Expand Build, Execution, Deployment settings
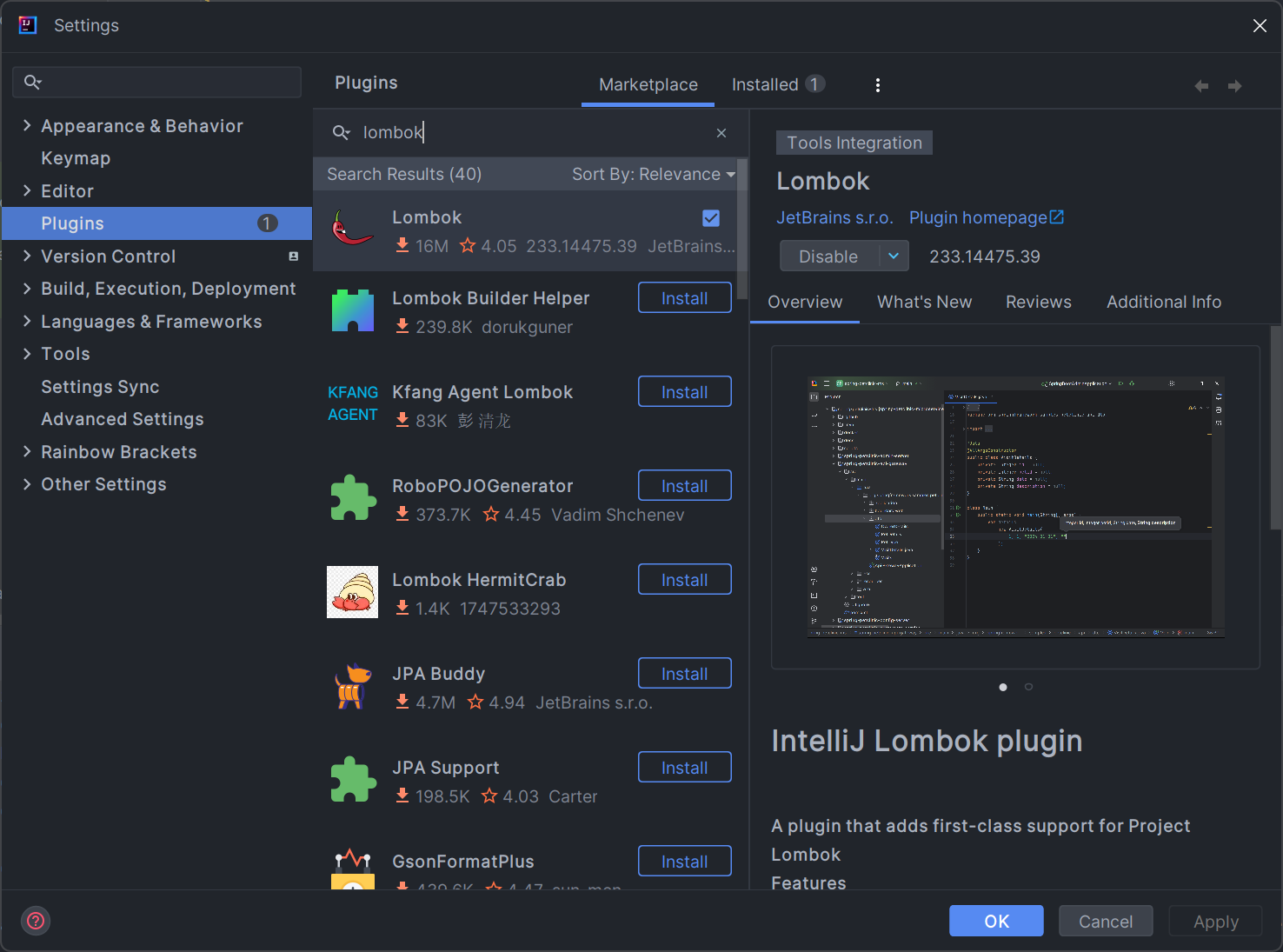Viewport: 1283px width, 952px height. point(27,289)
